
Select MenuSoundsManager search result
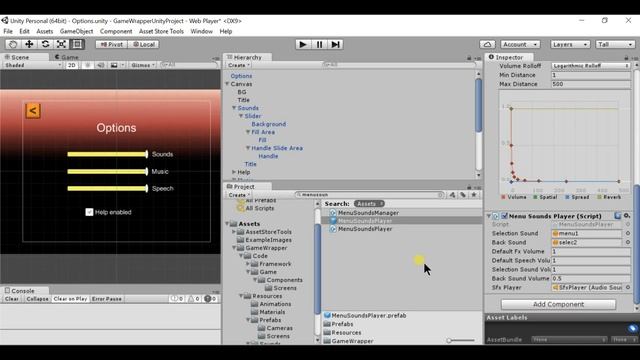pos(368,213)
